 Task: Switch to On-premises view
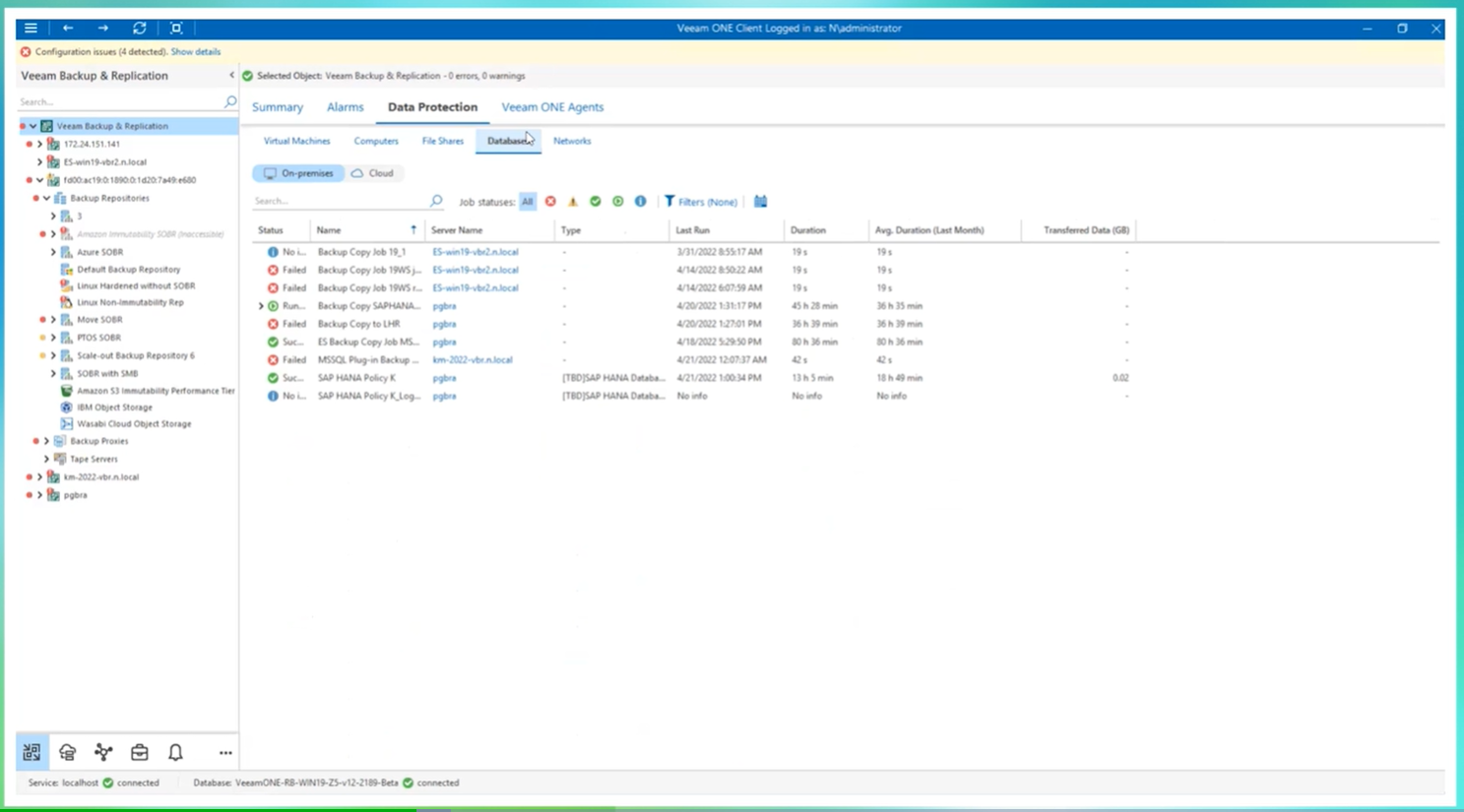click(298, 173)
